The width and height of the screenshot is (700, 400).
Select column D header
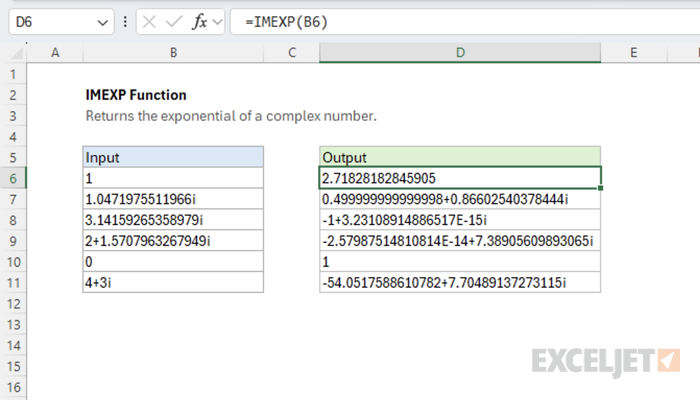(460, 53)
